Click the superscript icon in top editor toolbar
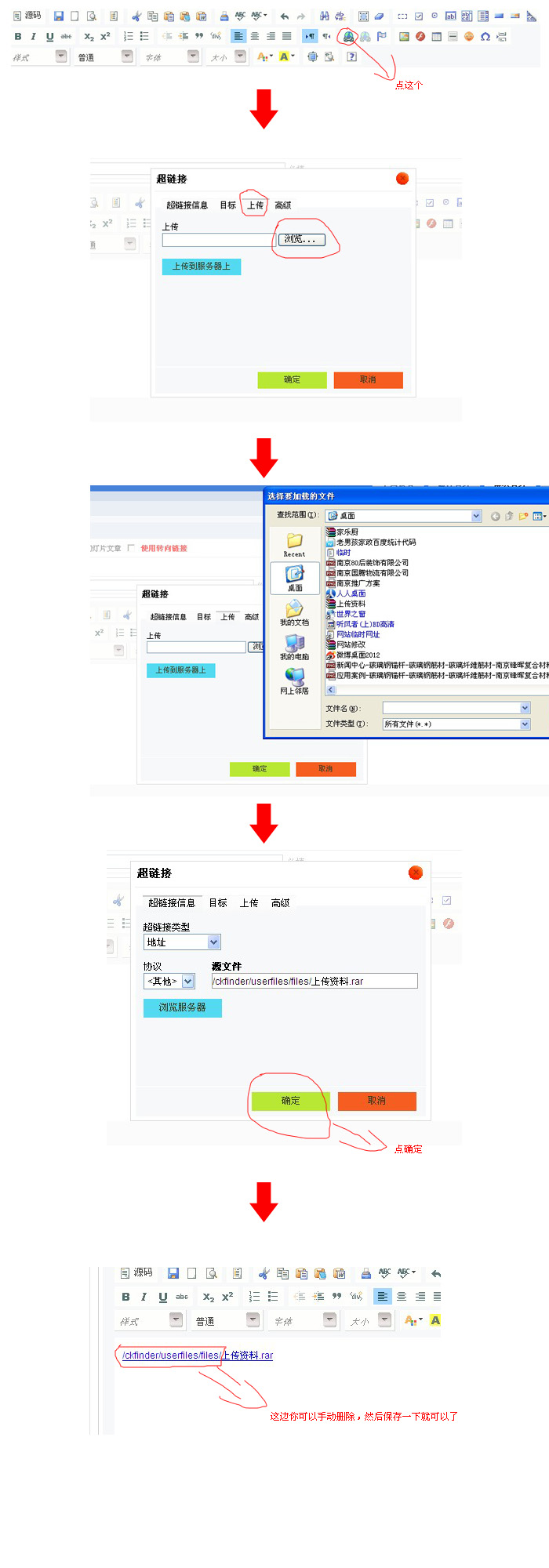 105,36
